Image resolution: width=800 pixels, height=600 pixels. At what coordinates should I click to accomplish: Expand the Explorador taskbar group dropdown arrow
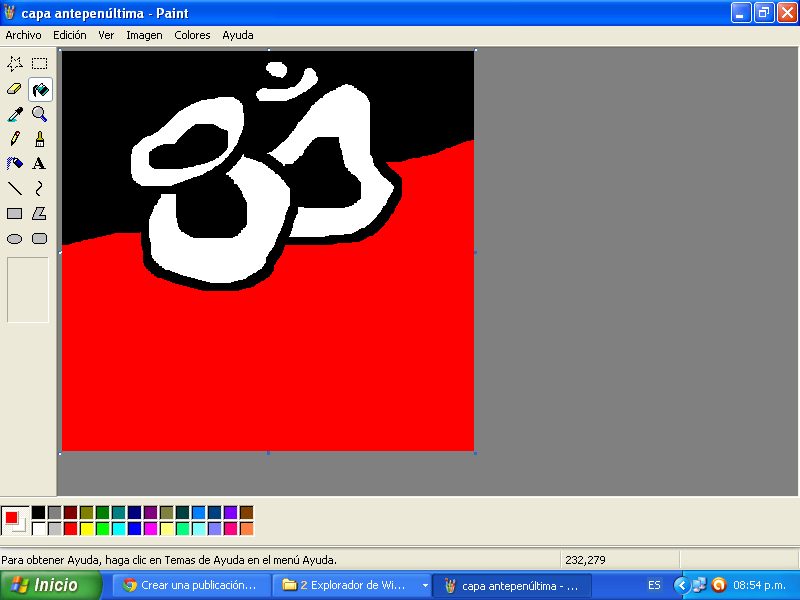425,585
